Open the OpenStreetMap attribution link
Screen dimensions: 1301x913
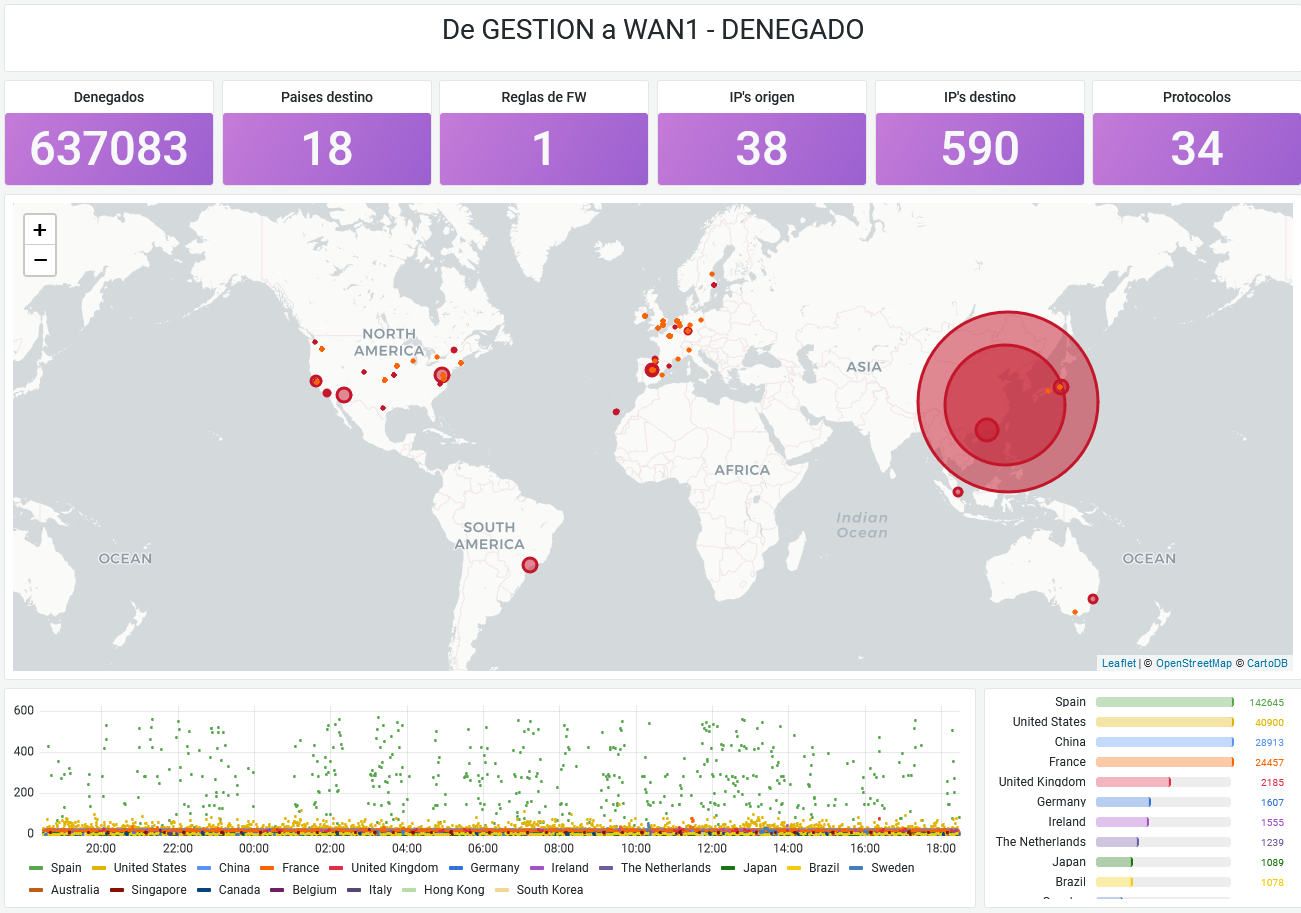pyautogui.click(x=1194, y=663)
